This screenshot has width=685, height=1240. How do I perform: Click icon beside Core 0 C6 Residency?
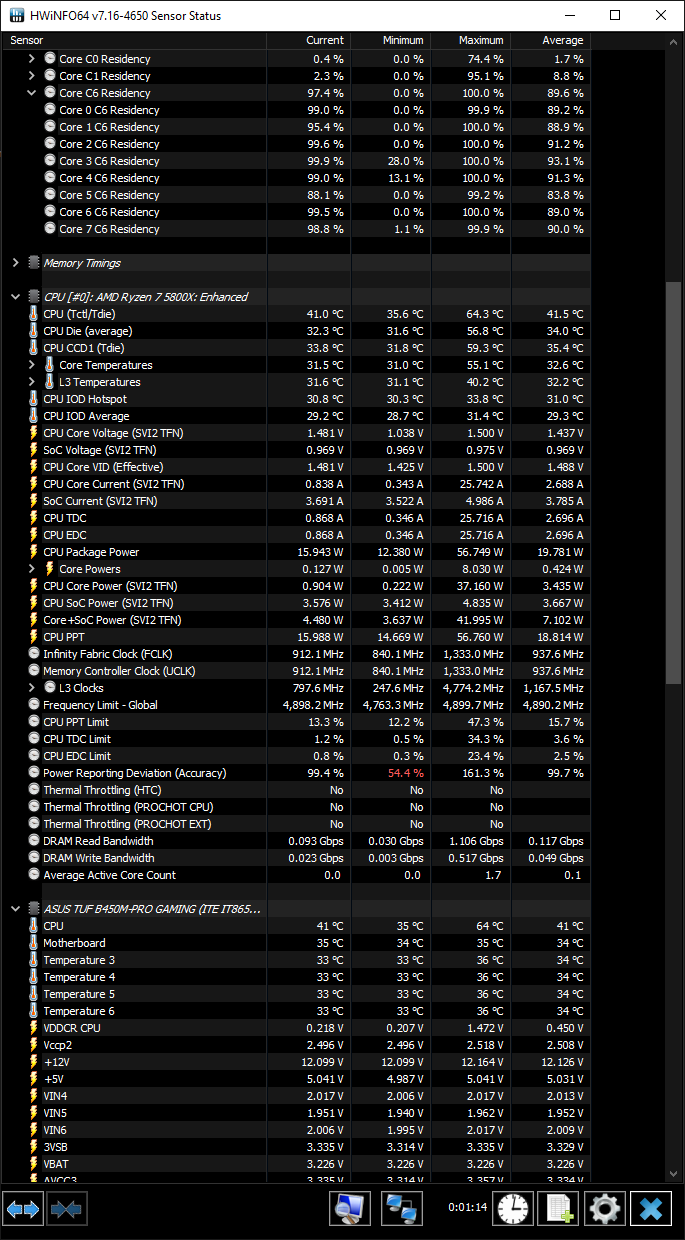[x=50, y=110]
